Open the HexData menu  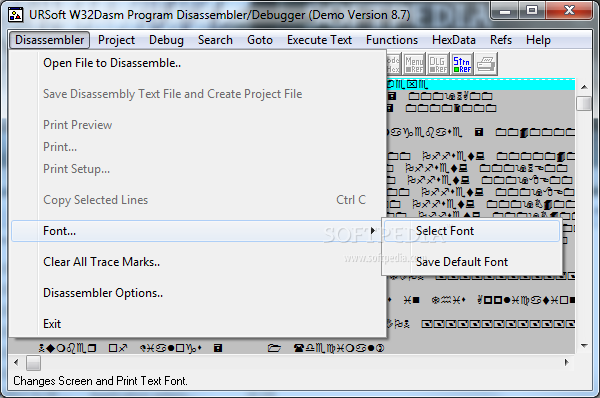point(454,40)
